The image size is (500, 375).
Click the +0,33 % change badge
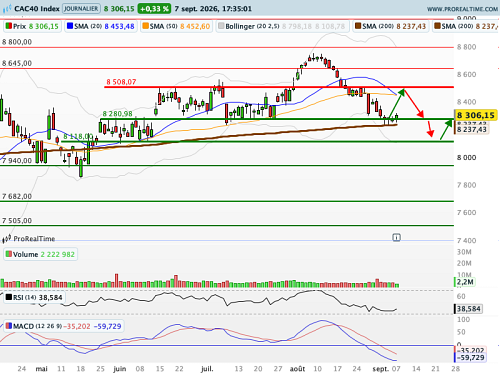(154, 9)
